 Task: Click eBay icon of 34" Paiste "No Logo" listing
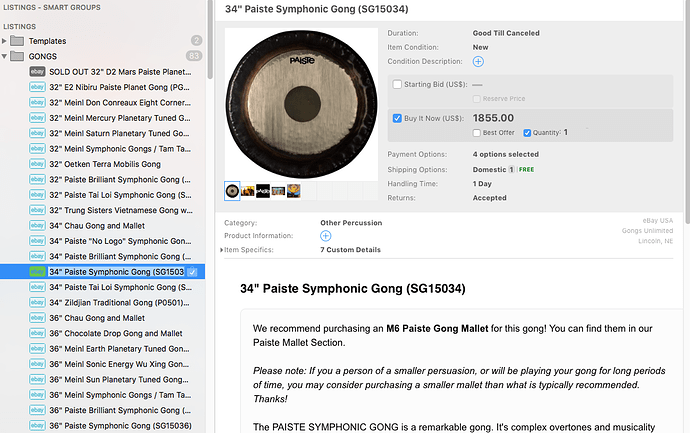pos(37,241)
